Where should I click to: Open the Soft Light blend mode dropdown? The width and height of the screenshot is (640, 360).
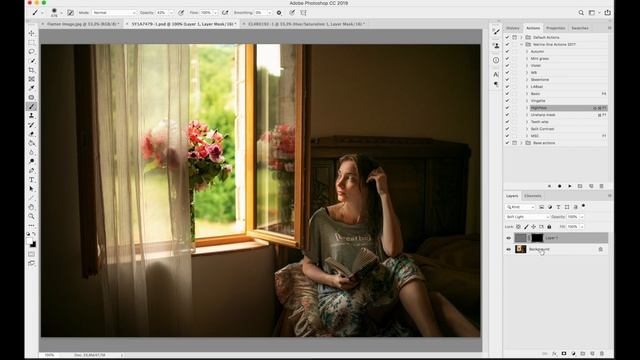(x=527, y=217)
